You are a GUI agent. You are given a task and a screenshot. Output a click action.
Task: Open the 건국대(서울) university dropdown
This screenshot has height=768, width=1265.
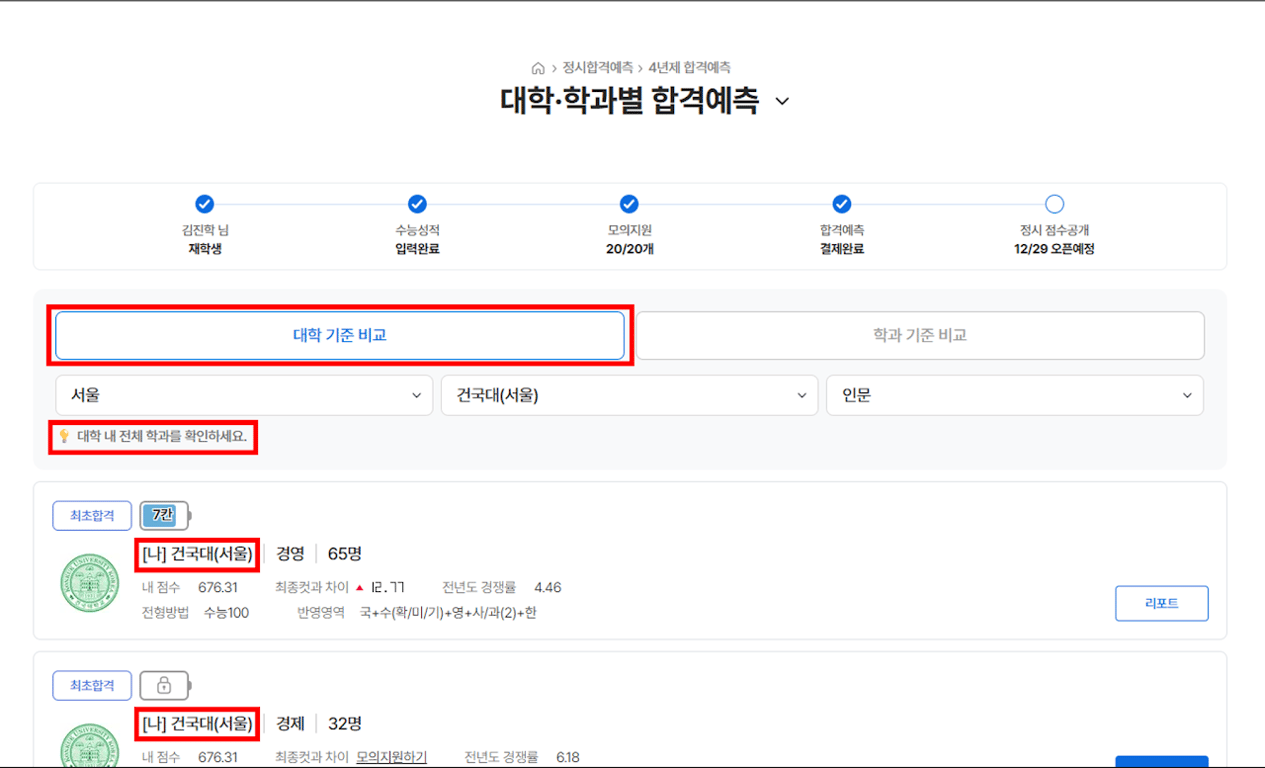pyautogui.click(x=630, y=395)
